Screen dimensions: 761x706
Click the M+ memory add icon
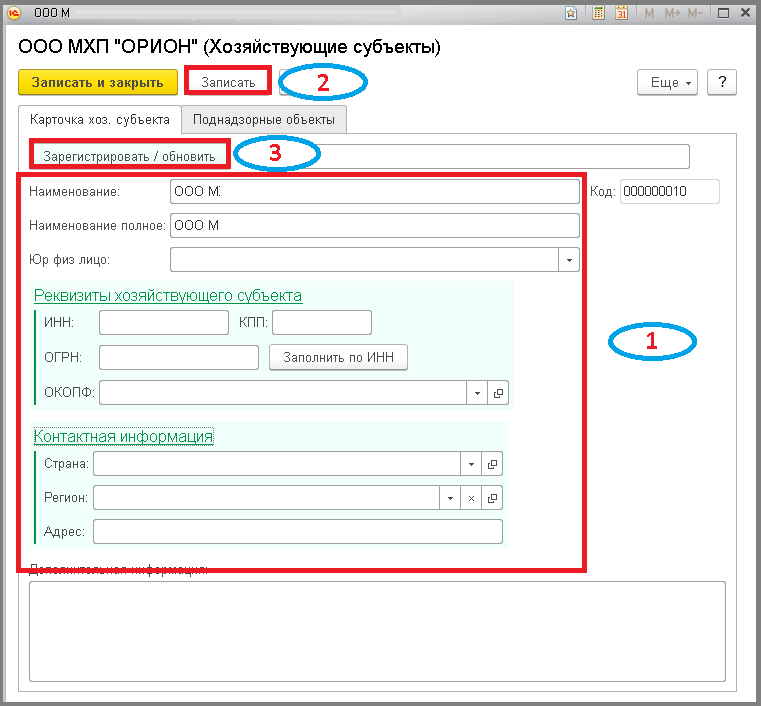pos(672,13)
